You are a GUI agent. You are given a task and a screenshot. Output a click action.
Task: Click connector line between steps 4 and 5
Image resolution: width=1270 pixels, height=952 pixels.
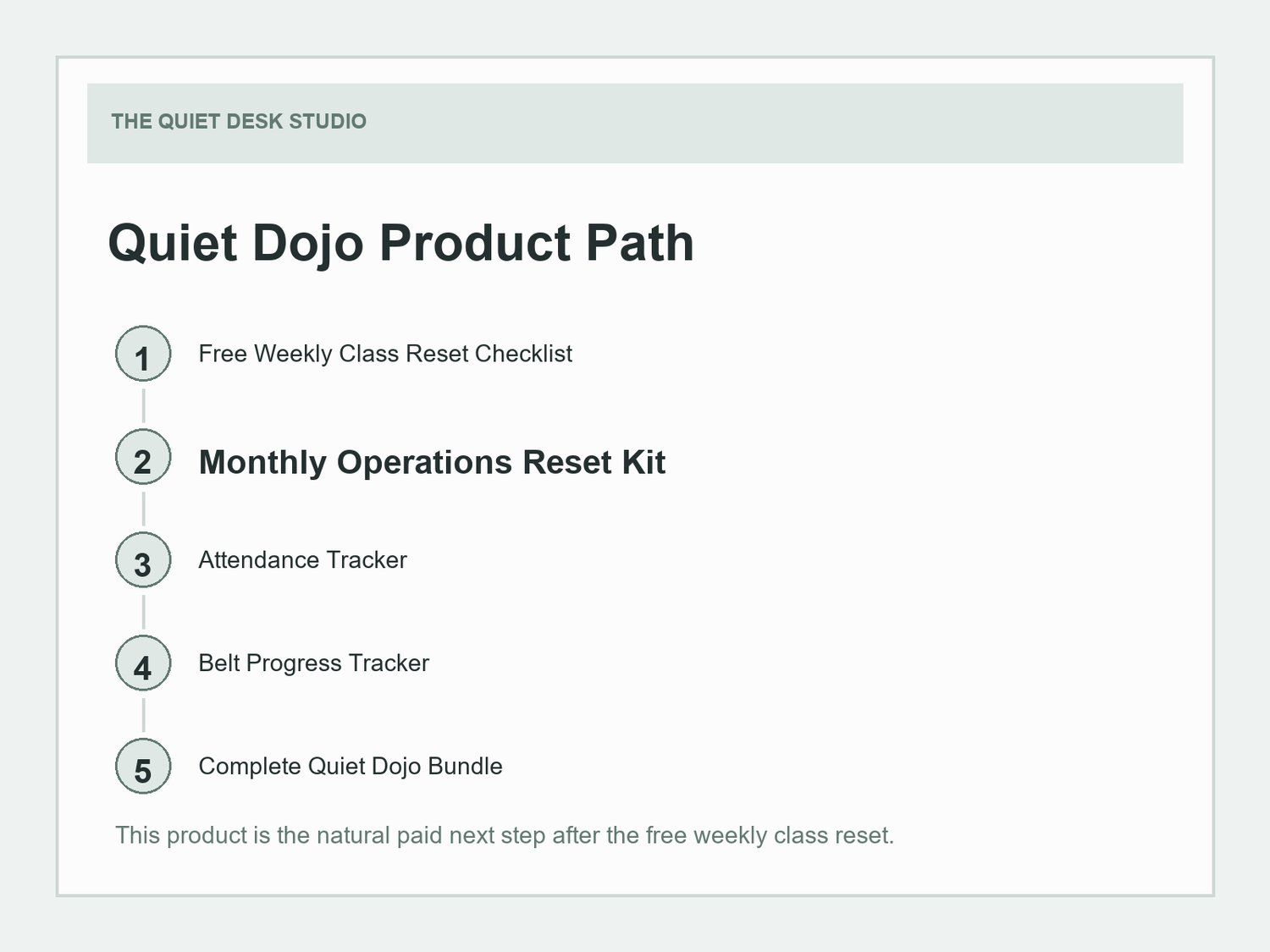[143, 715]
